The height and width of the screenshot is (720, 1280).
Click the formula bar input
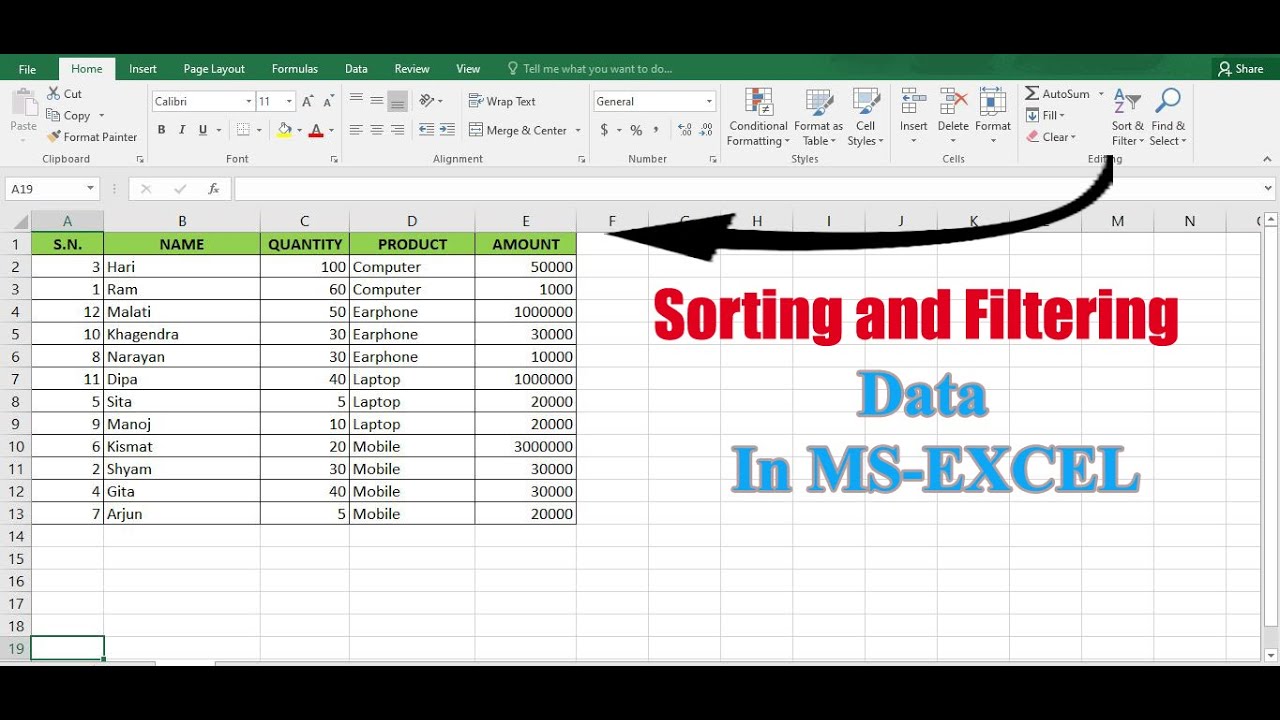[748, 189]
